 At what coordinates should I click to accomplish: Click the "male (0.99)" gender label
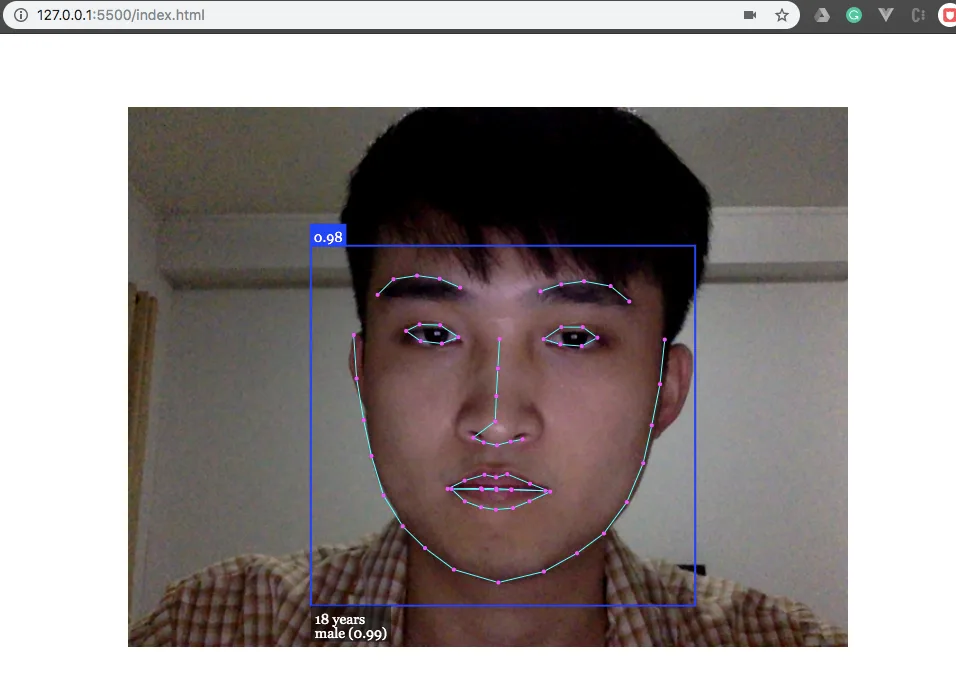pos(351,633)
